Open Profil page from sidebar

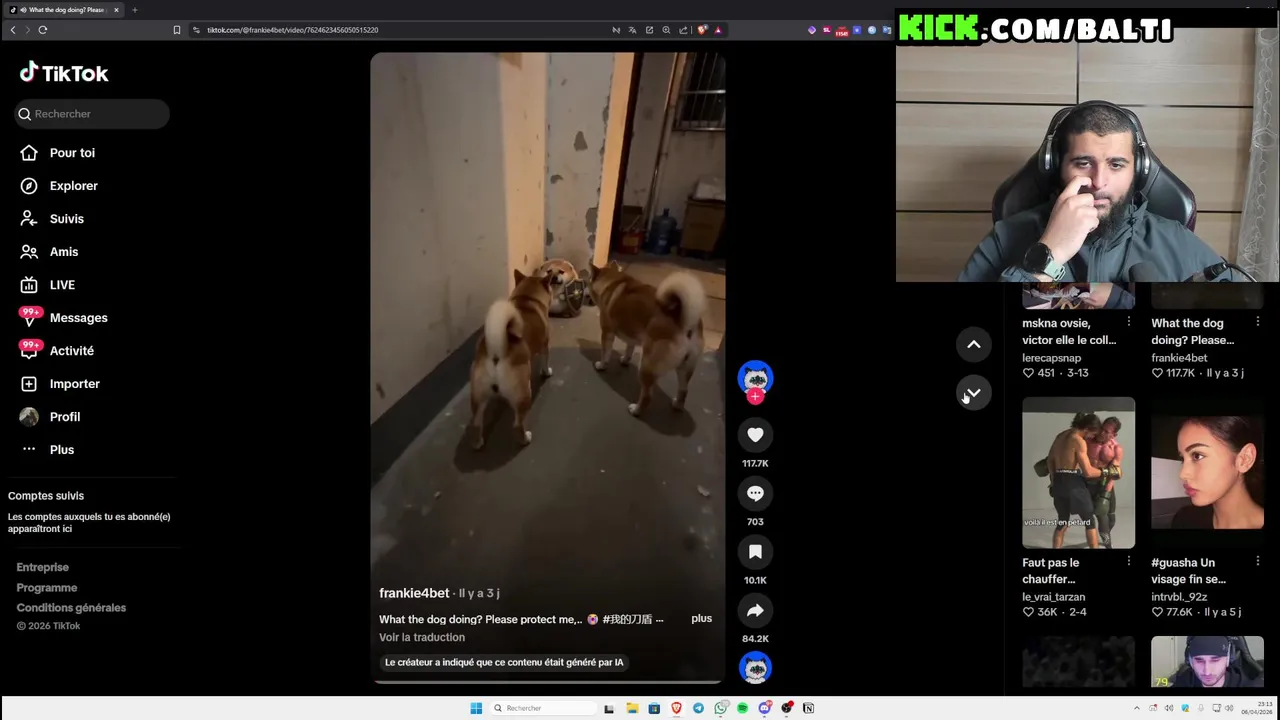pos(50,417)
